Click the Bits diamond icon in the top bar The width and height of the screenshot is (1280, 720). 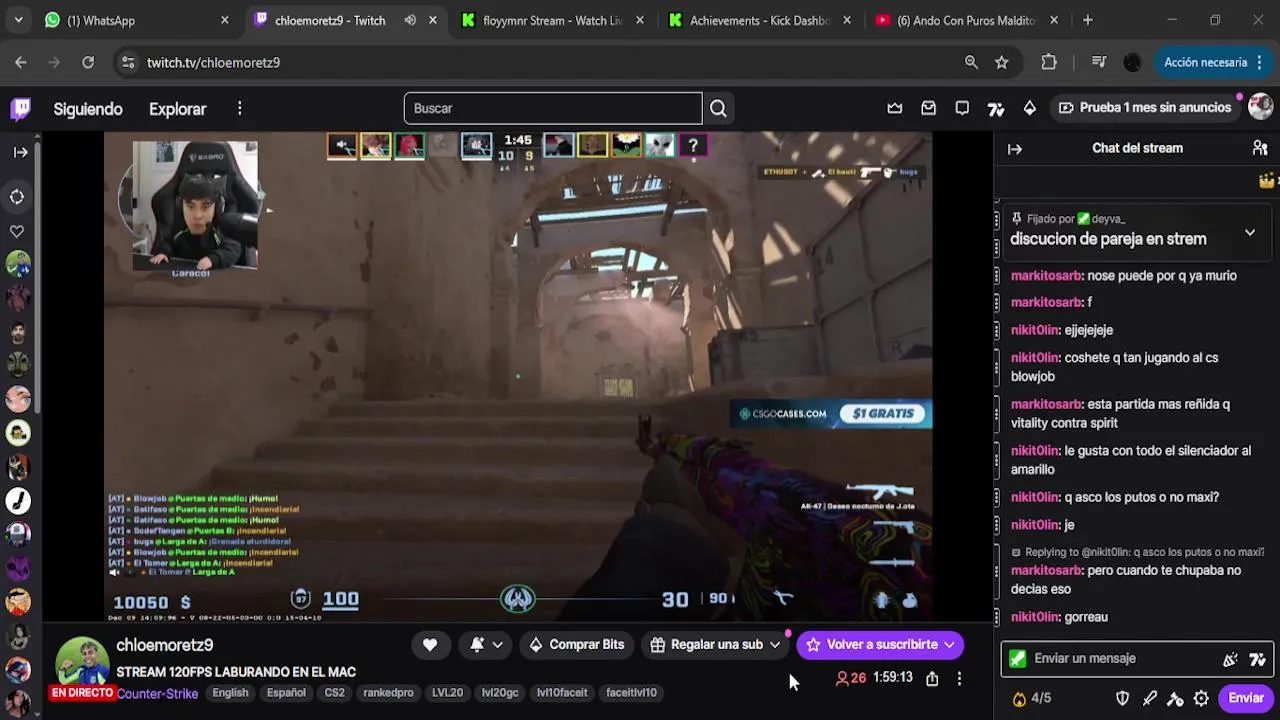[1029, 108]
